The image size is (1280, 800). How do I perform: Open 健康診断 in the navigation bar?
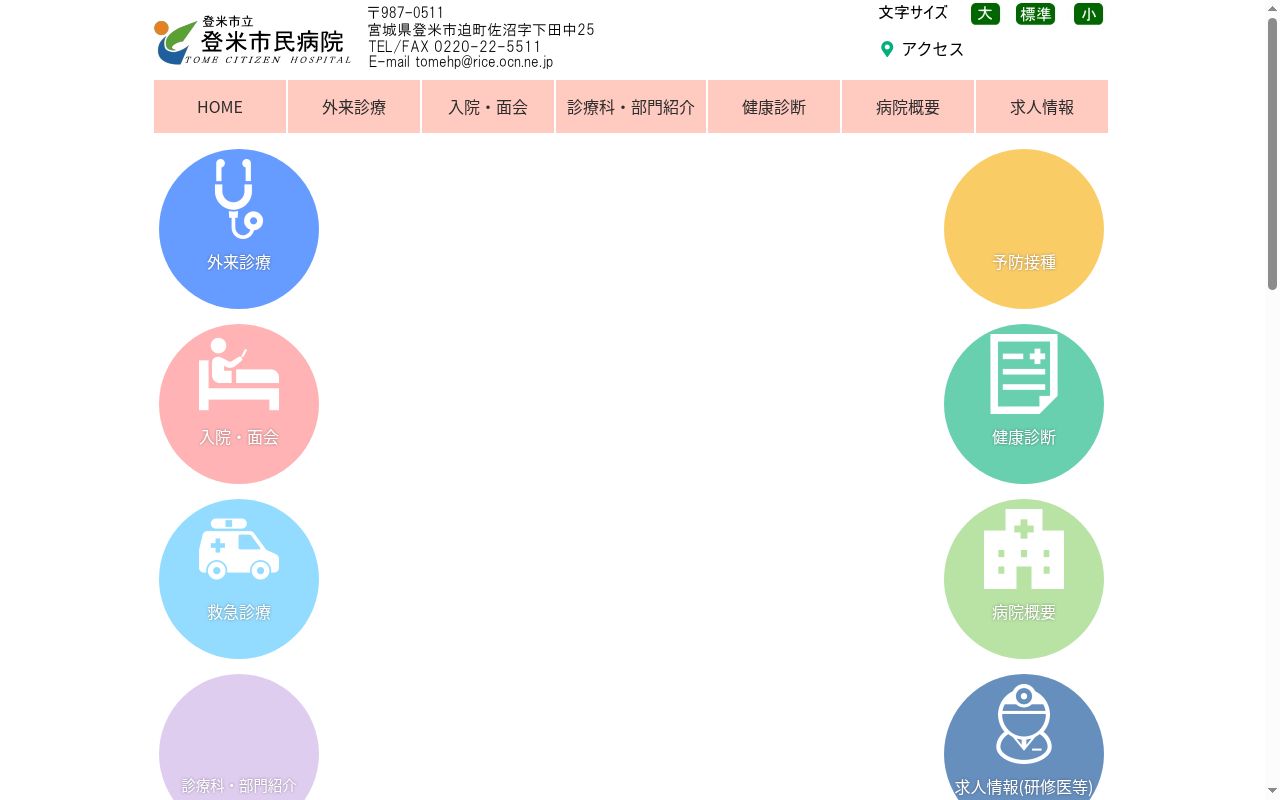[774, 107]
